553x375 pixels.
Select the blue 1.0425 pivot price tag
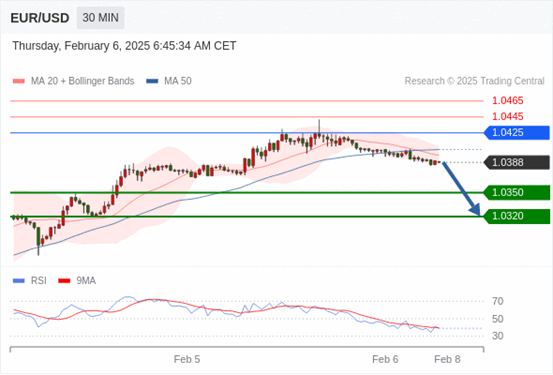coord(517,133)
